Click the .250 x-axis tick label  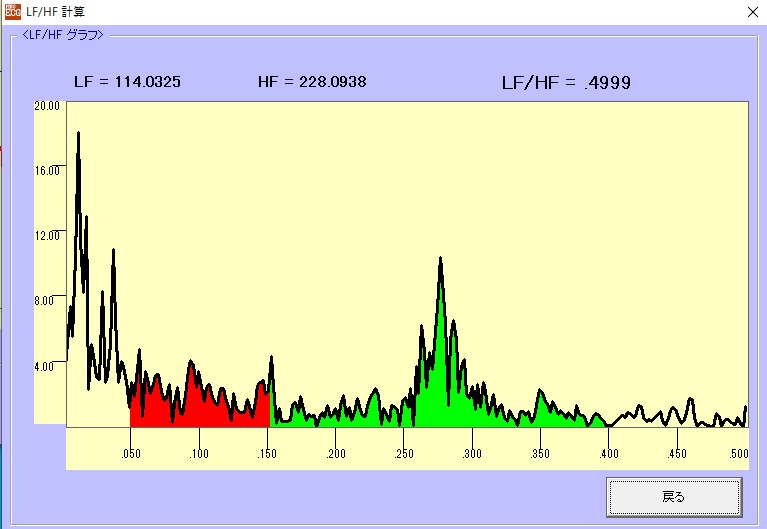point(403,454)
